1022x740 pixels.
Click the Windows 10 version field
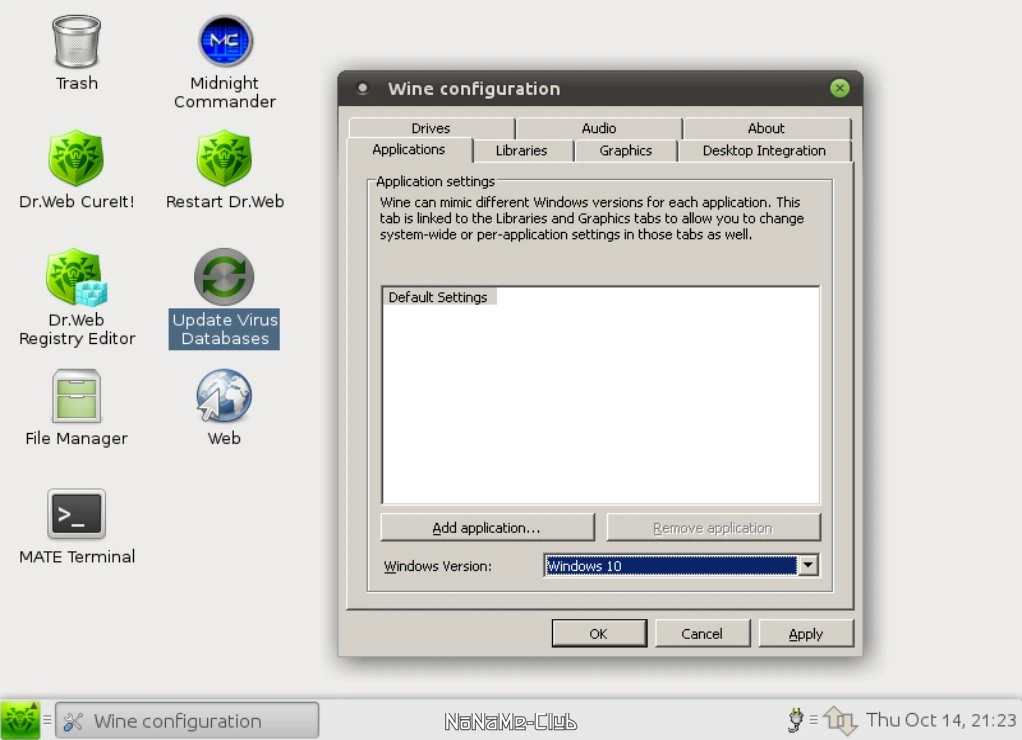671,565
